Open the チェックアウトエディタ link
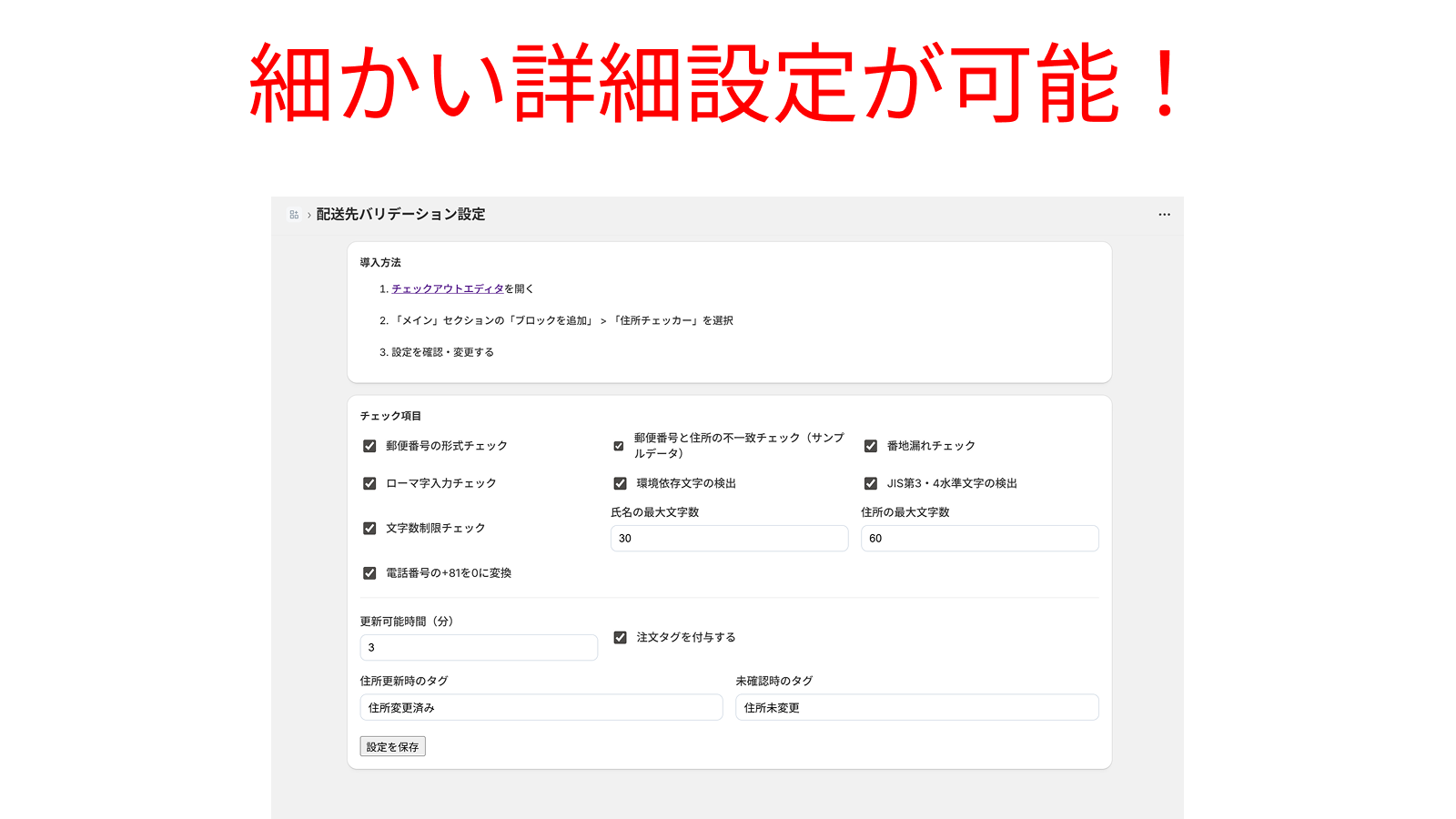The height and width of the screenshot is (819, 1456). 447,288
